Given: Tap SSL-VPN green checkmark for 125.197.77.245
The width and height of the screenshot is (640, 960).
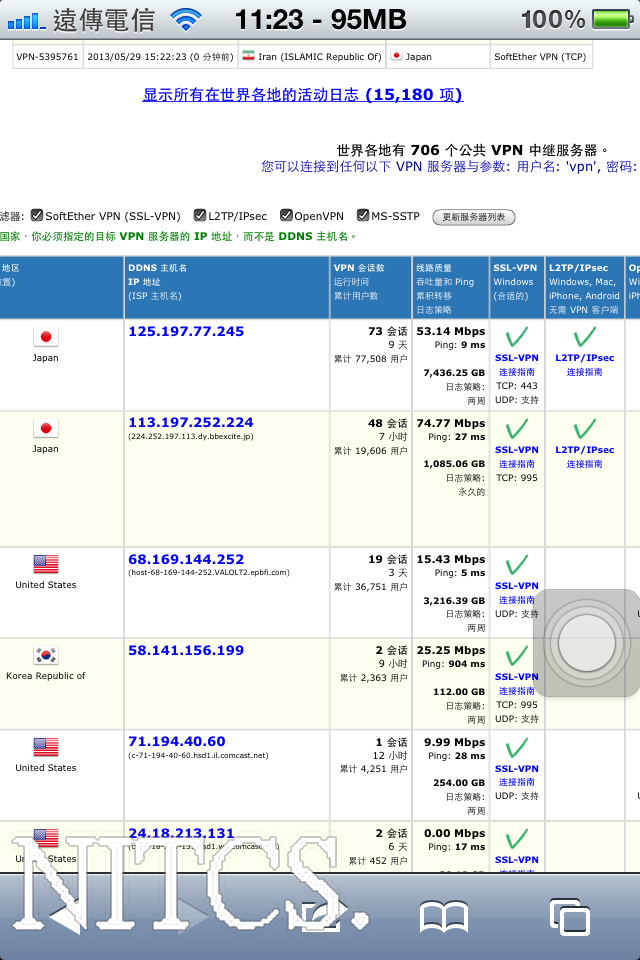Looking at the screenshot, I should [516, 336].
